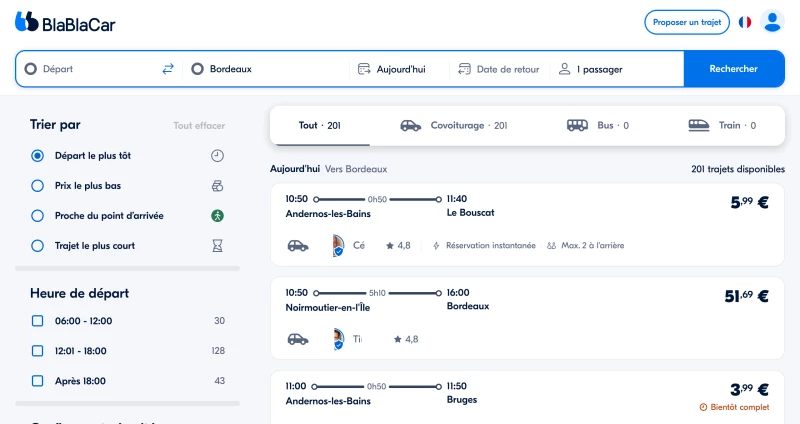Click the calendar icon next to Aujourd'hui
Viewport: 800px width, 424px height.
(x=364, y=69)
